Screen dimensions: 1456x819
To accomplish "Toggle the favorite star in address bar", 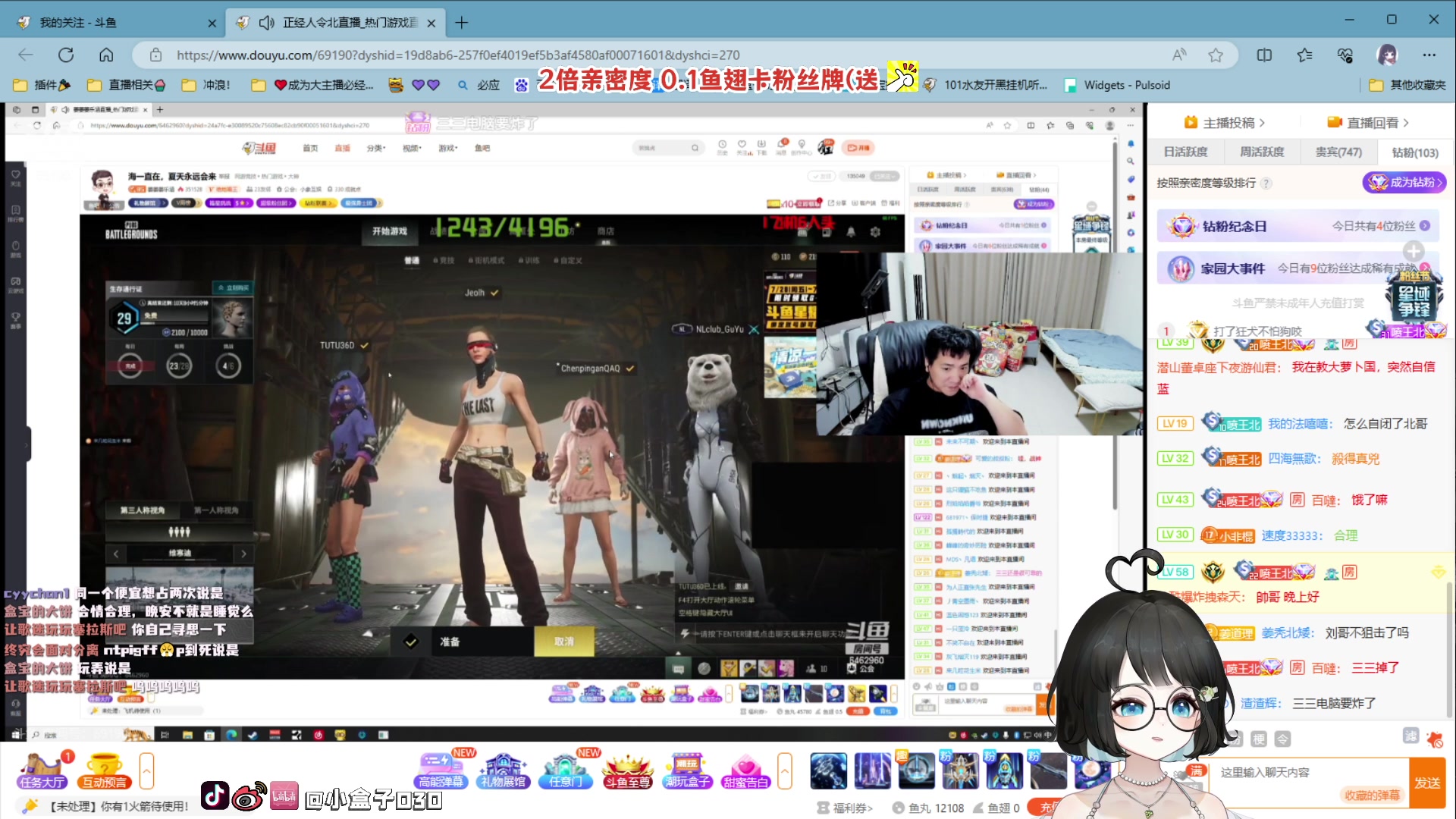I will point(1216,55).
